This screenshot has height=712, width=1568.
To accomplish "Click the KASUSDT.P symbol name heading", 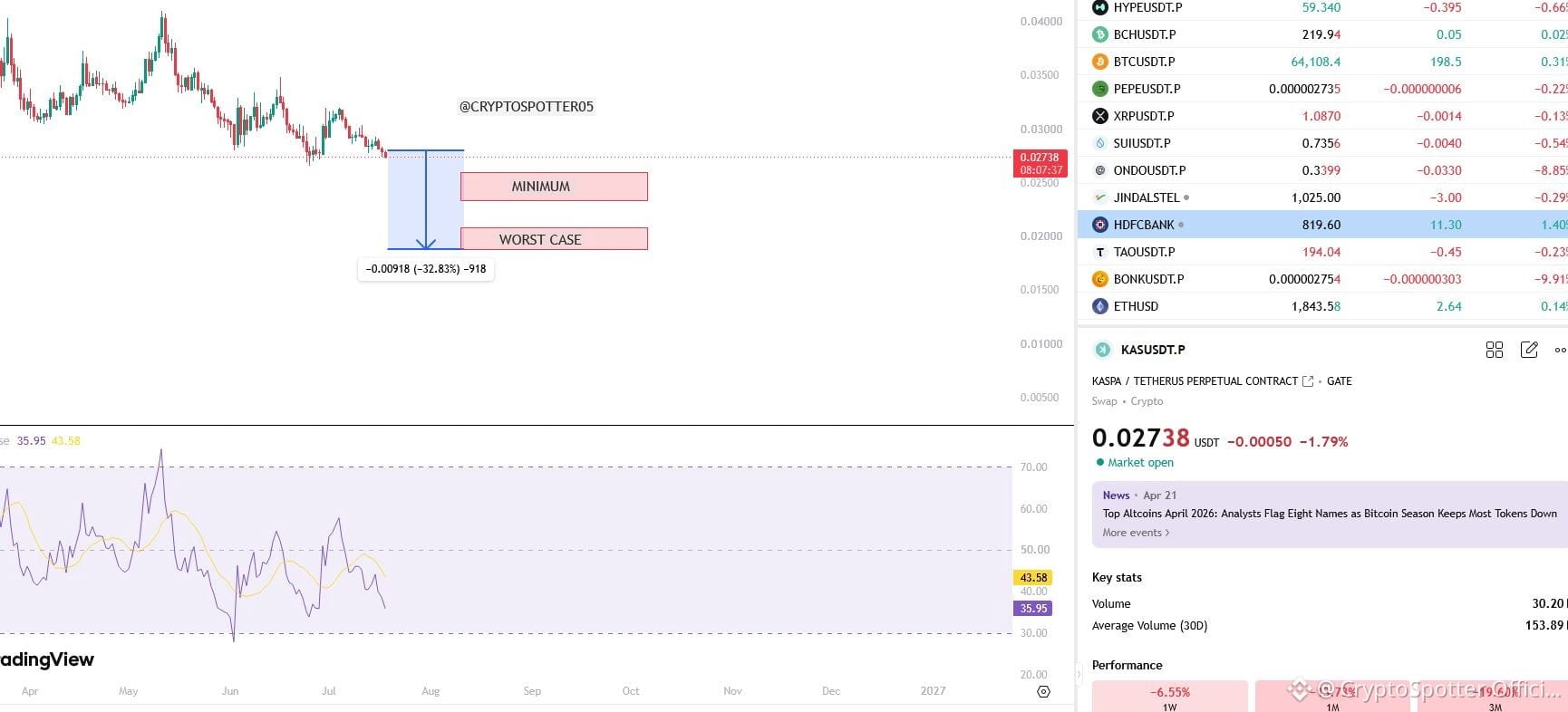I will (1153, 350).
